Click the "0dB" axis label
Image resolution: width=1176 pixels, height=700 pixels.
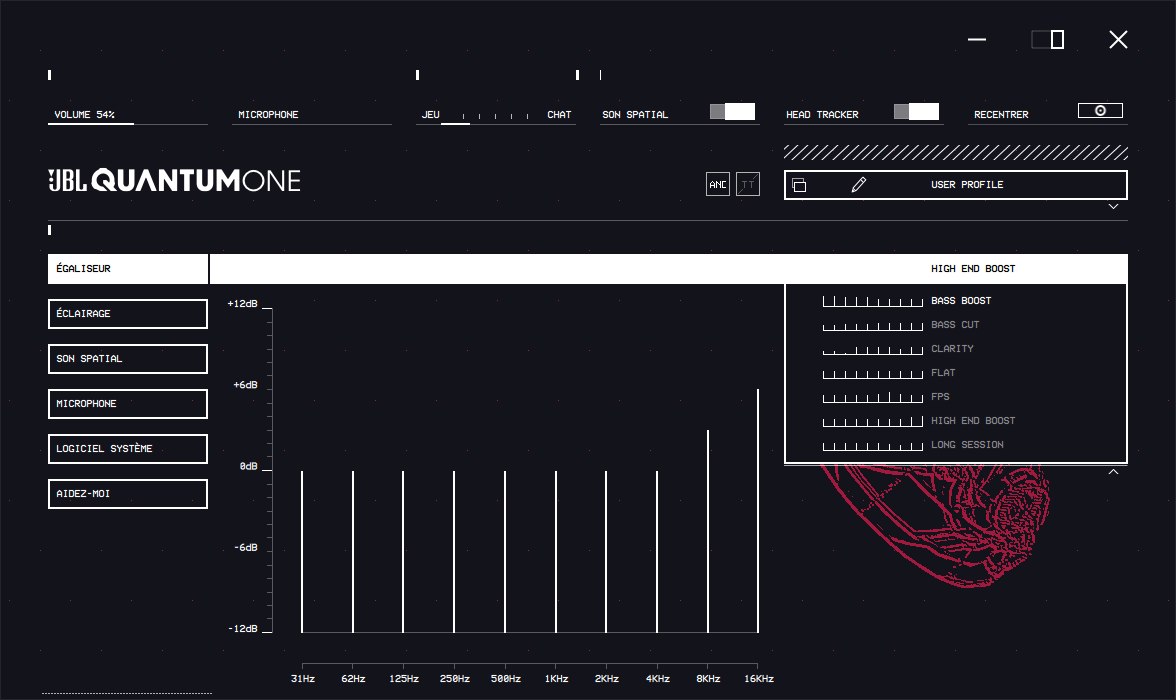pos(248,467)
